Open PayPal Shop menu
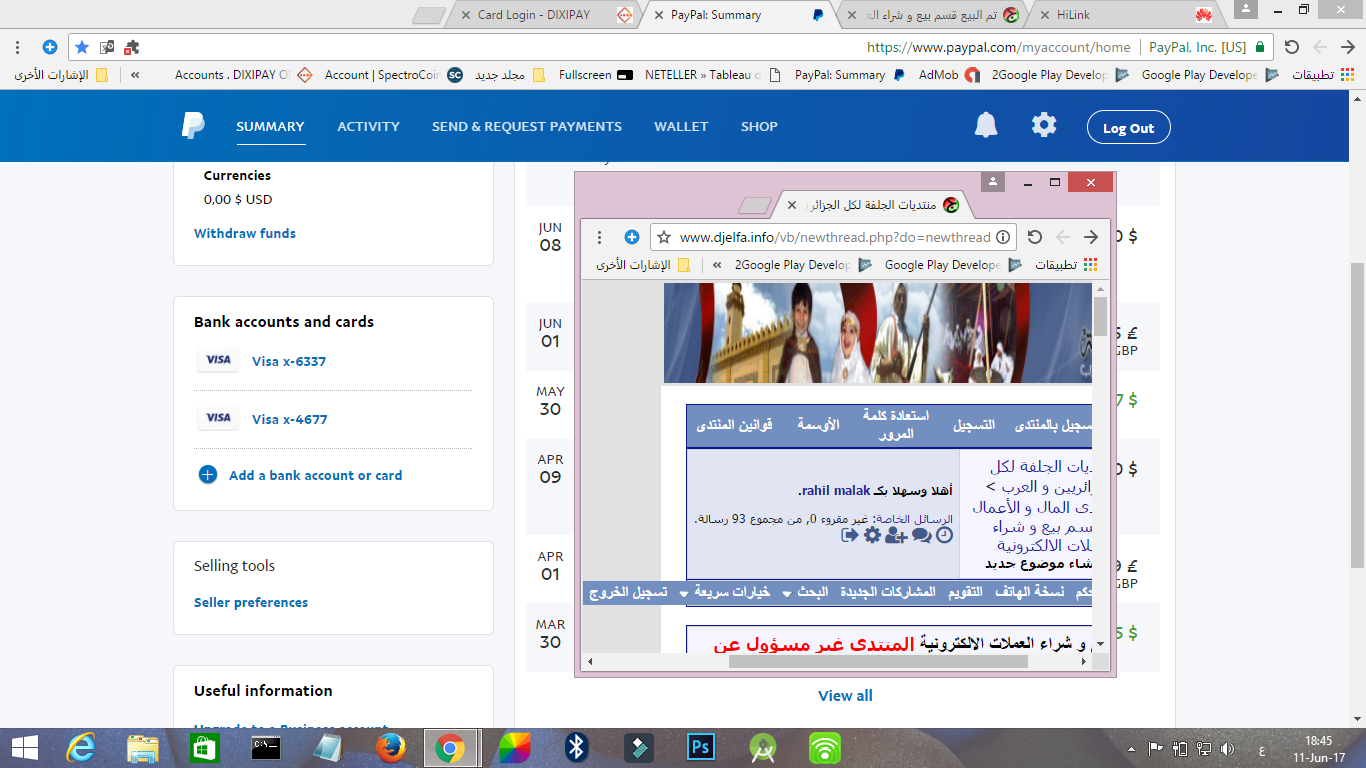This screenshot has width=1366, height=768. point(759,126)
